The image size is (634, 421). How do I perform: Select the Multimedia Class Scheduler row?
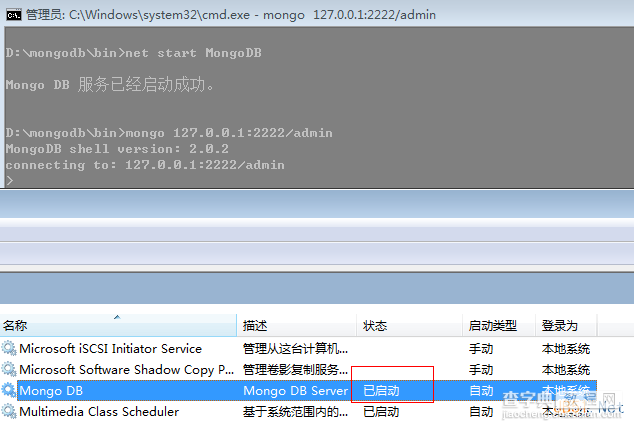(x=298, y=412)
